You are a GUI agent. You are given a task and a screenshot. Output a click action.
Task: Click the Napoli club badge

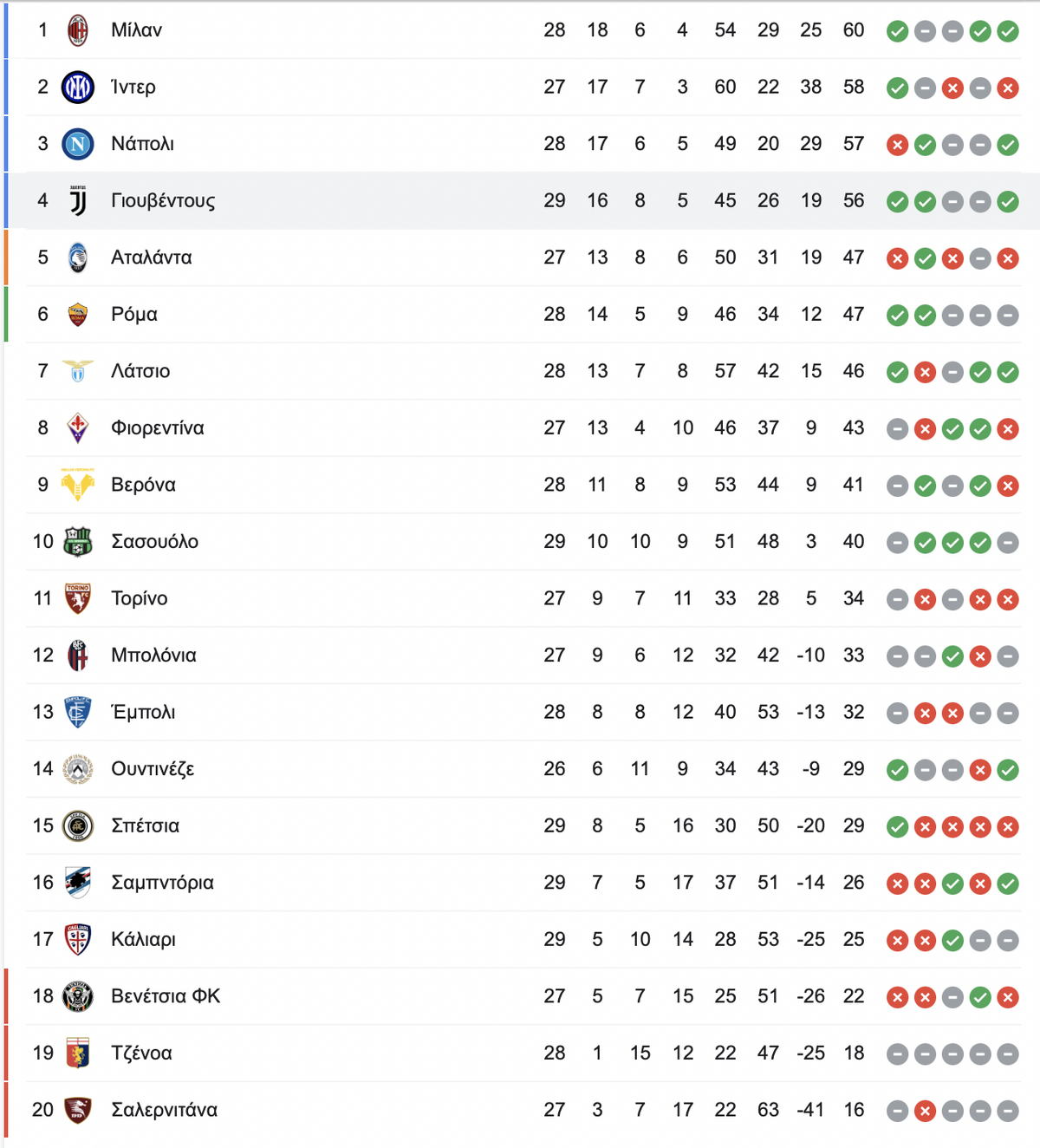pyautogui.click(x=78, y=144)
